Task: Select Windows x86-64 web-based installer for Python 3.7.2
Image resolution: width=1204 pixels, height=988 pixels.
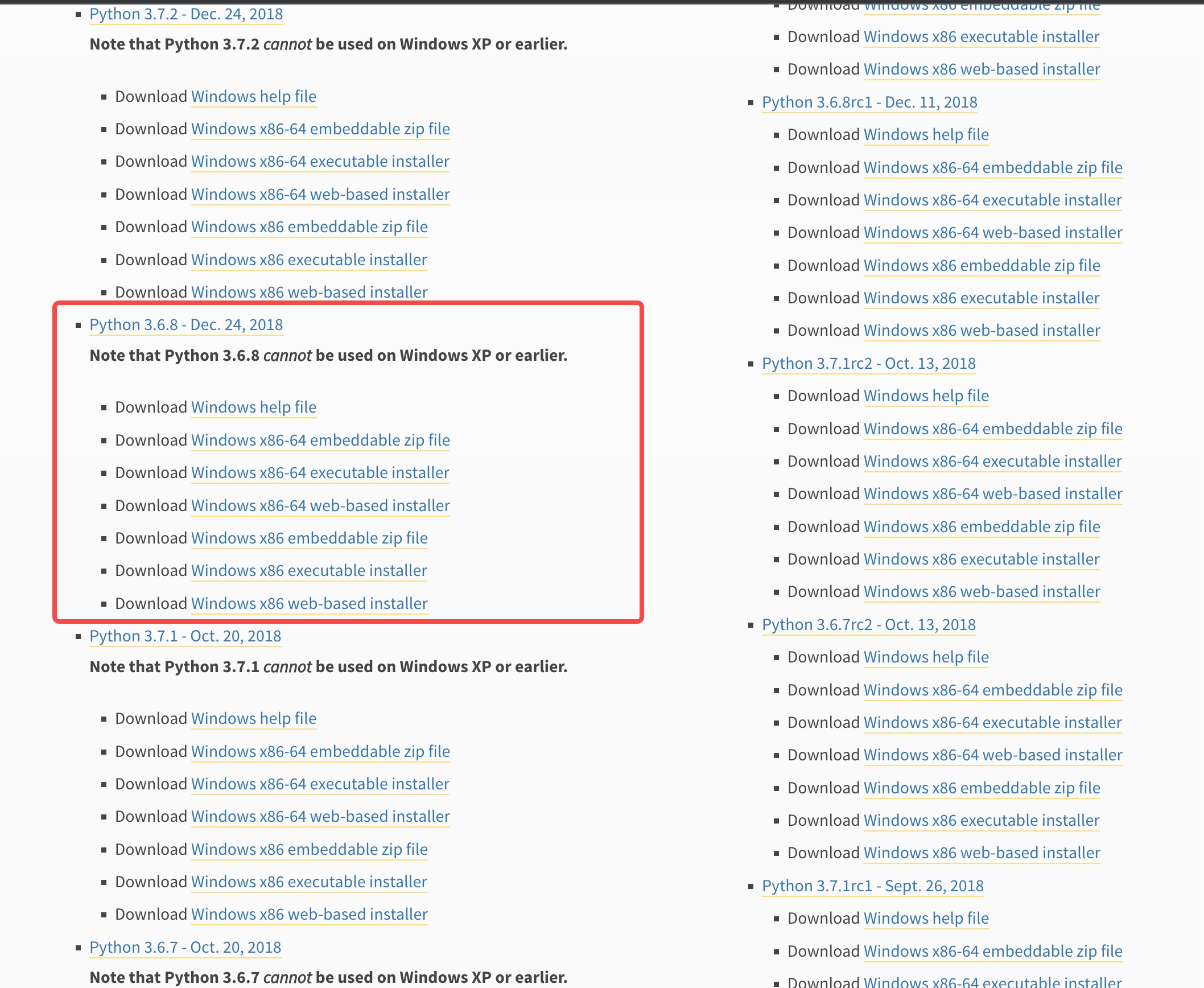Action: (x=320, y=195)
